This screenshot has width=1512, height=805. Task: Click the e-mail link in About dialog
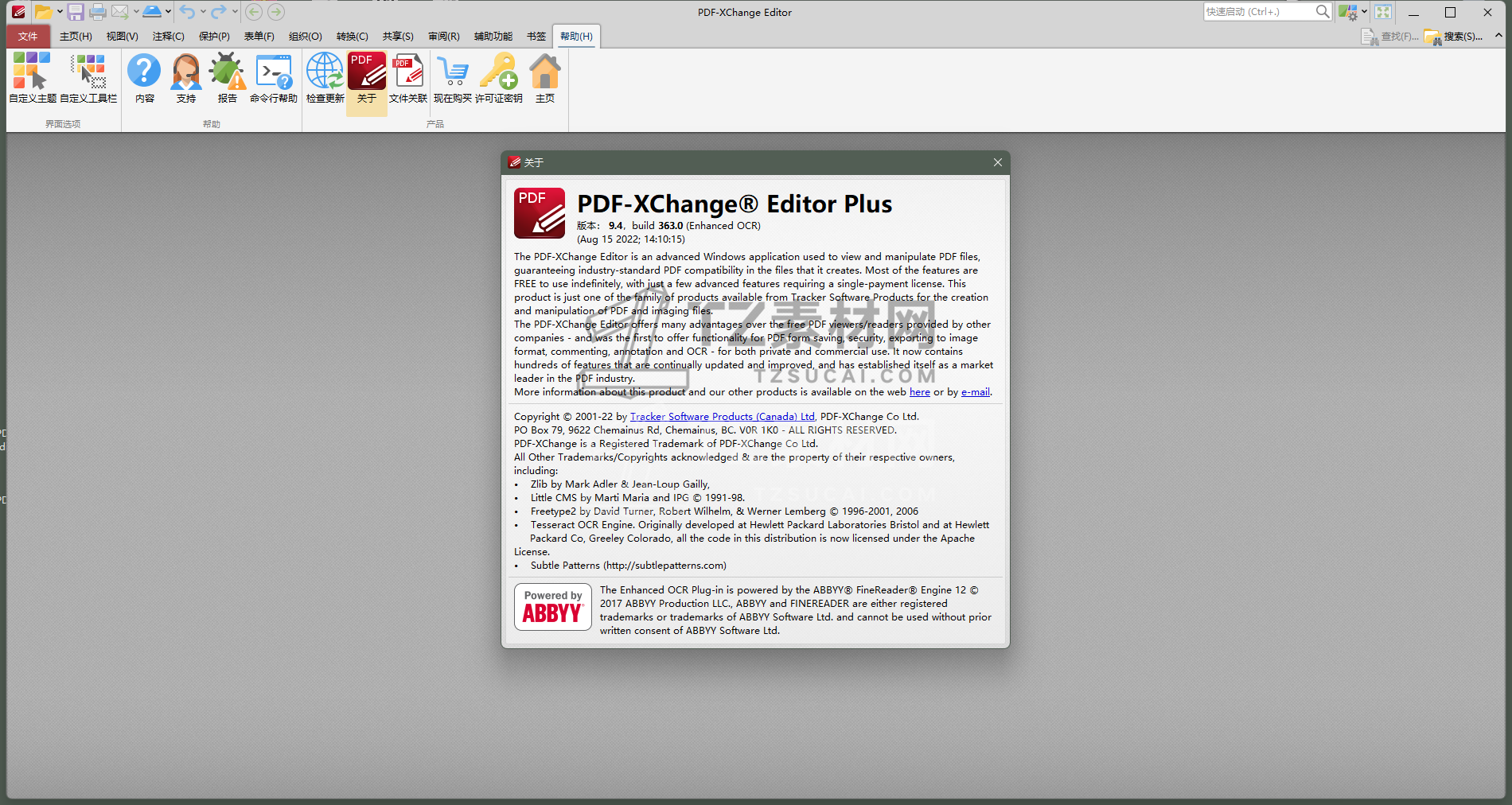976,391
